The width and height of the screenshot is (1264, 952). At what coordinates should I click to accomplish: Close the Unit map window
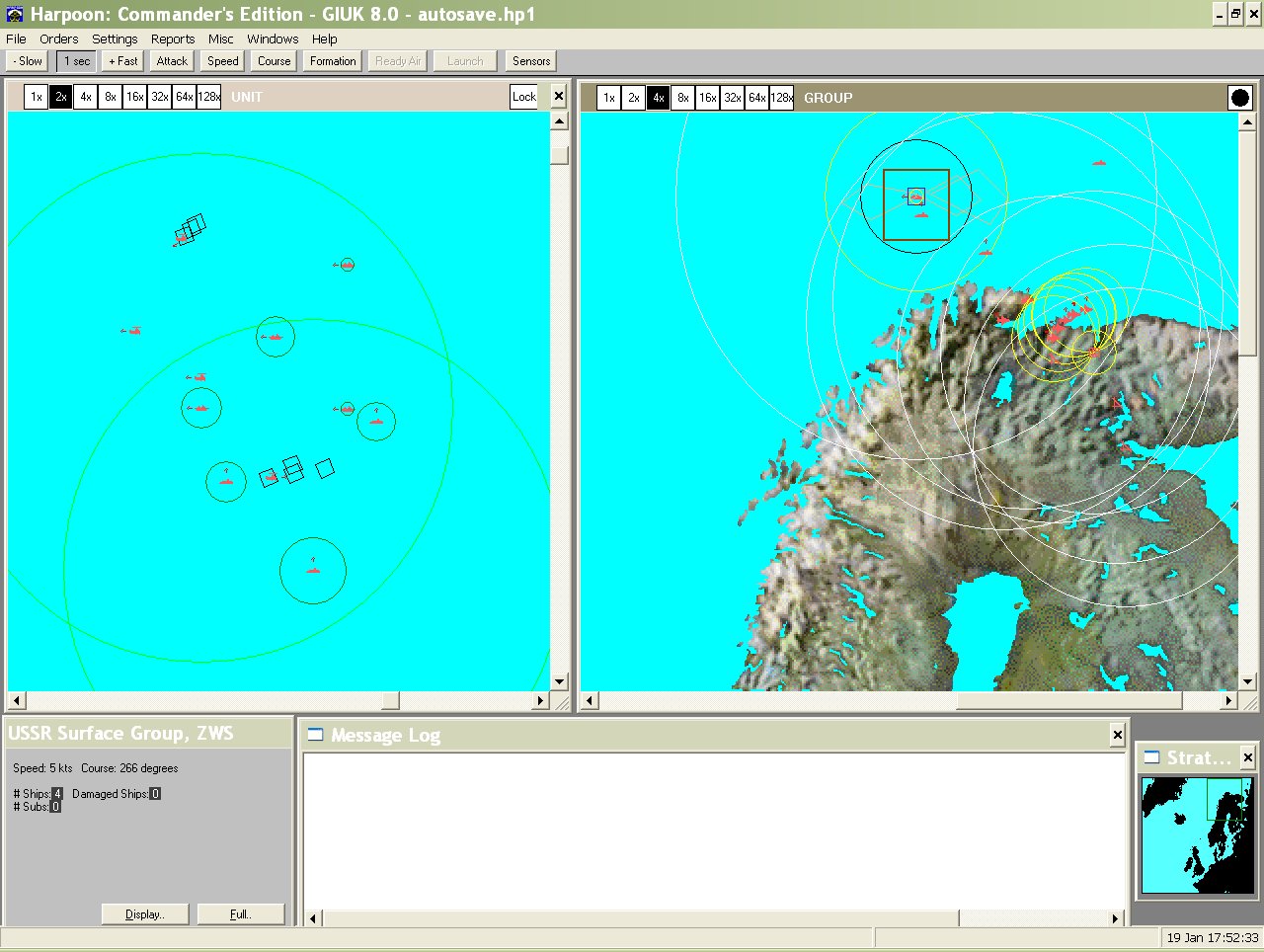click(558, 97)
